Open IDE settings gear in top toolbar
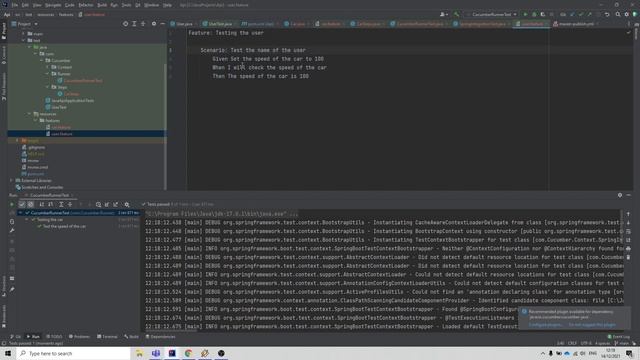640x360 pixels. [627, 14]
